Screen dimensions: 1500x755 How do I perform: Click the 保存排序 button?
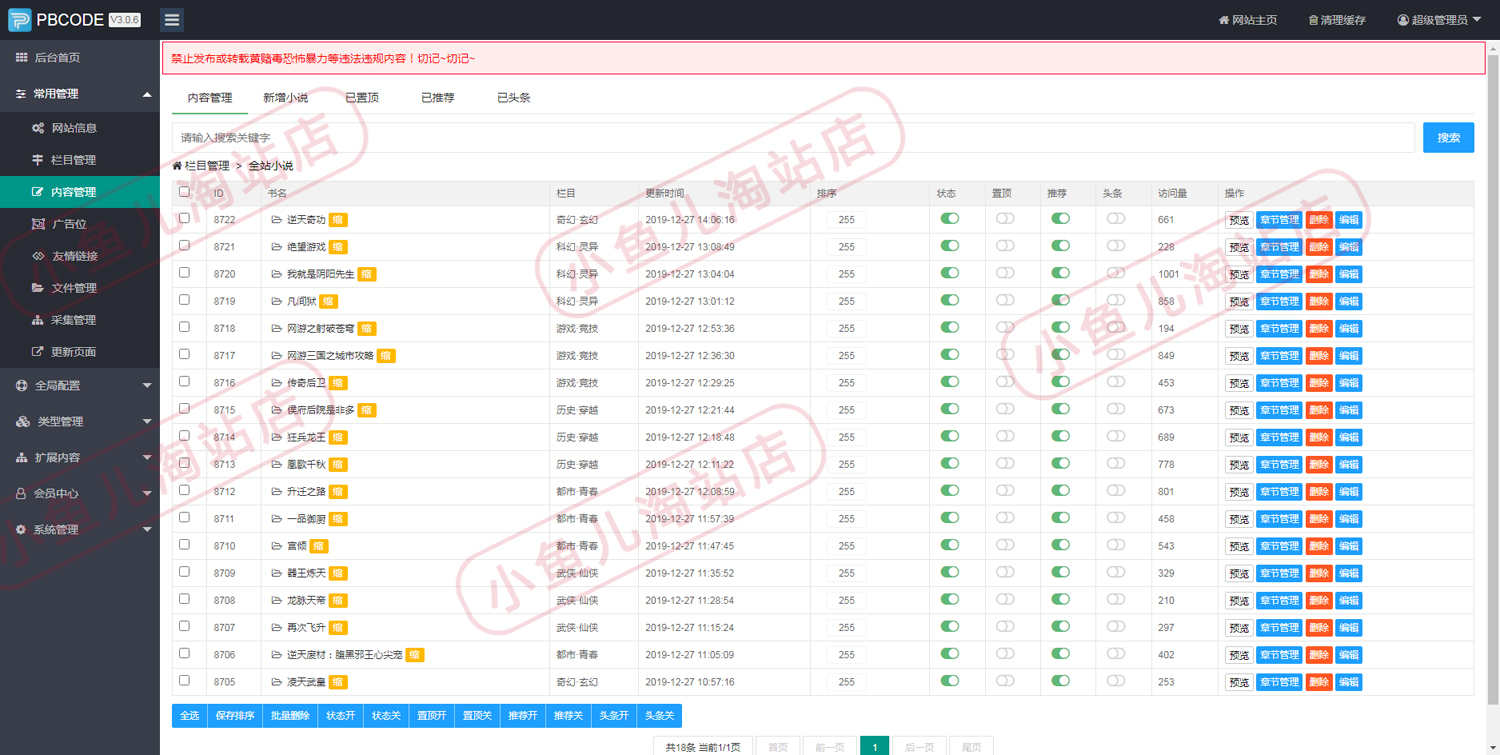pos(235,716)
